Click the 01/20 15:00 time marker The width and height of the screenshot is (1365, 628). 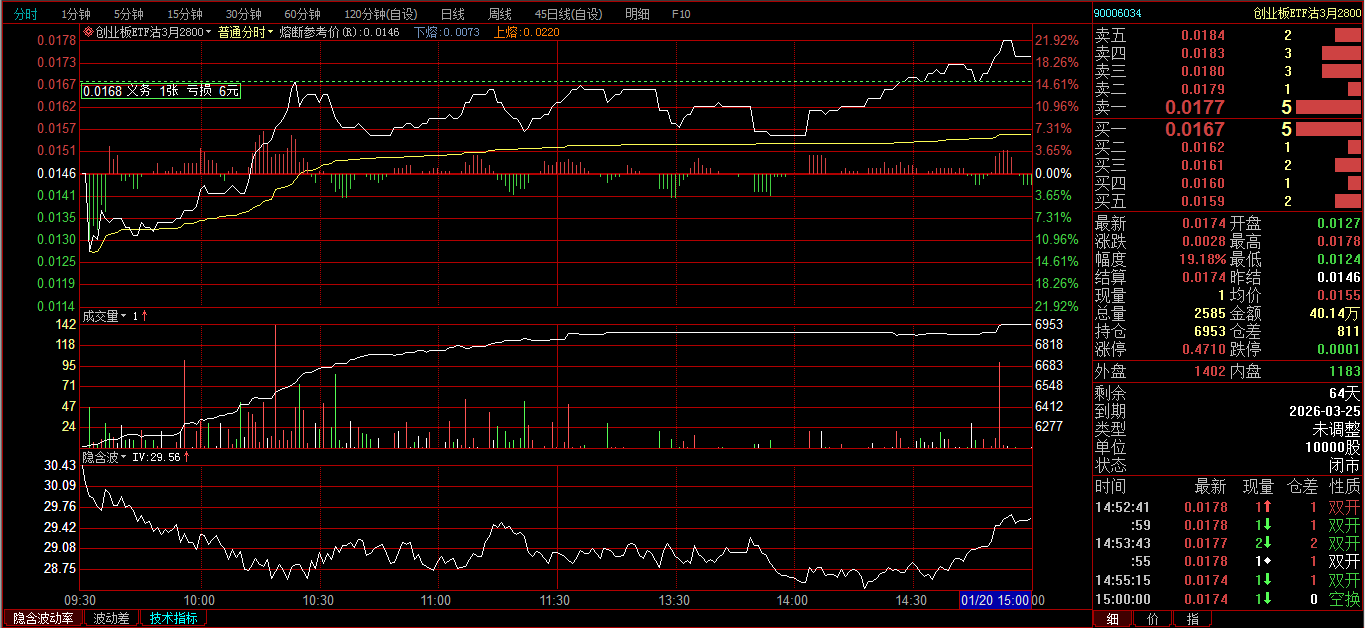coord(995,600)
